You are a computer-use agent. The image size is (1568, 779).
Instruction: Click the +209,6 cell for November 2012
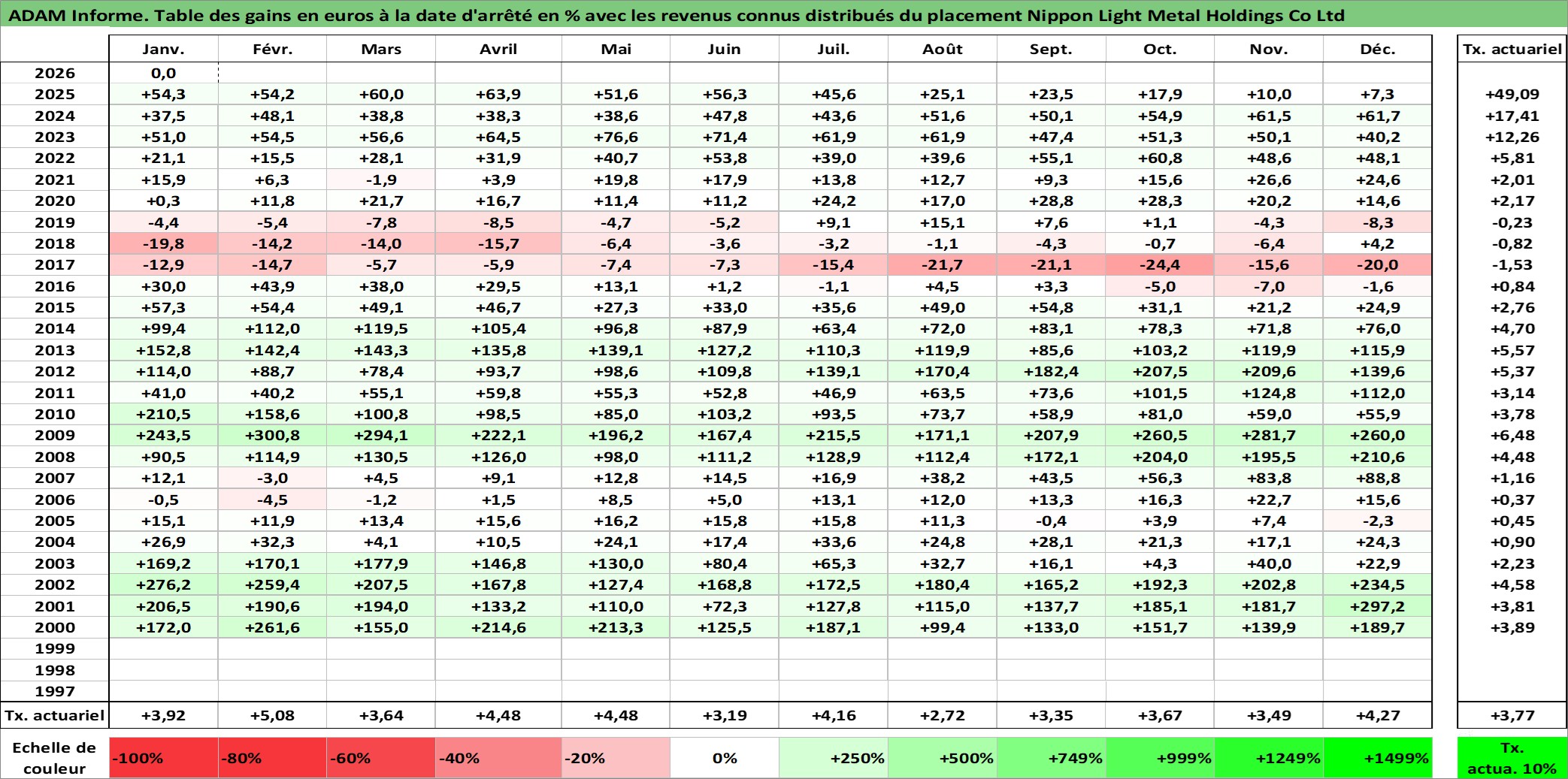[x=1269, y=371]
